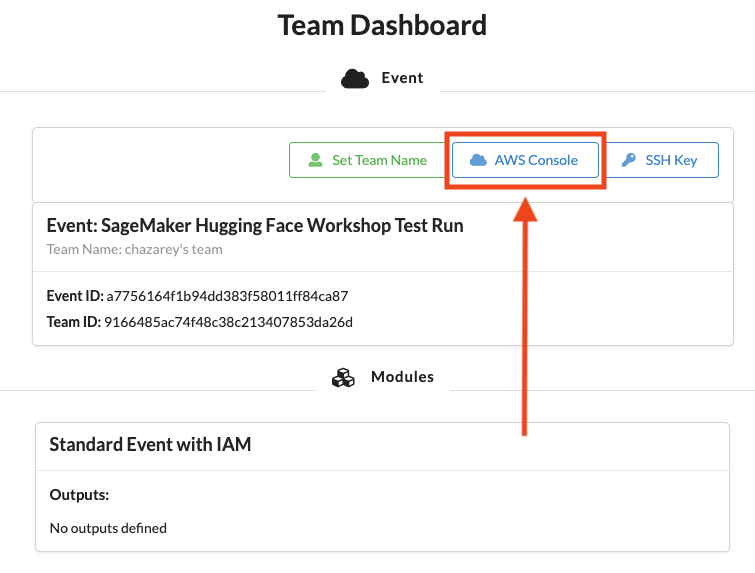
Task: Select the Event ID value string
Action: [227, 296]
